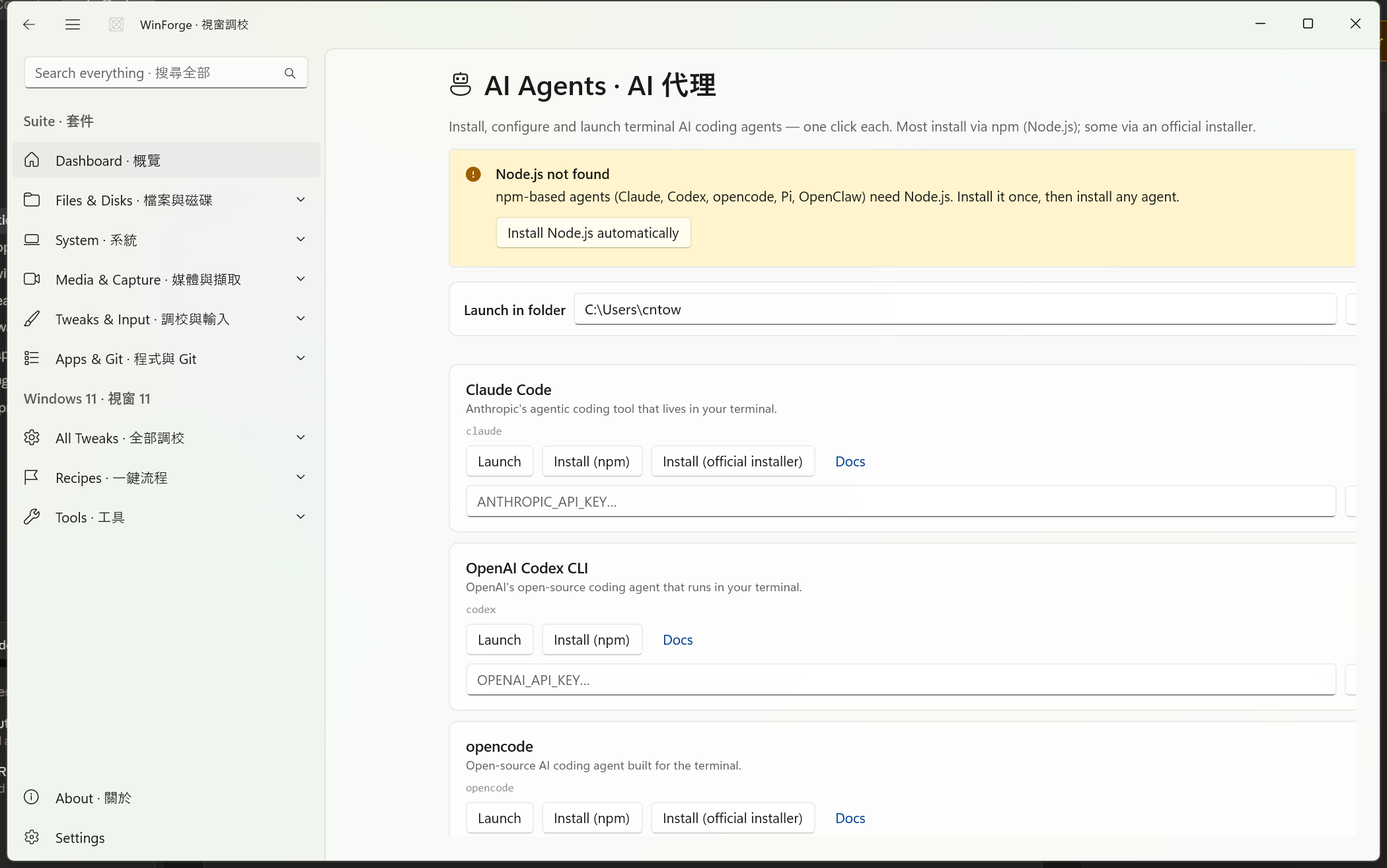The image size is (1387, 868).
Task: Click the System laptop icon
Action: point(32,240)
